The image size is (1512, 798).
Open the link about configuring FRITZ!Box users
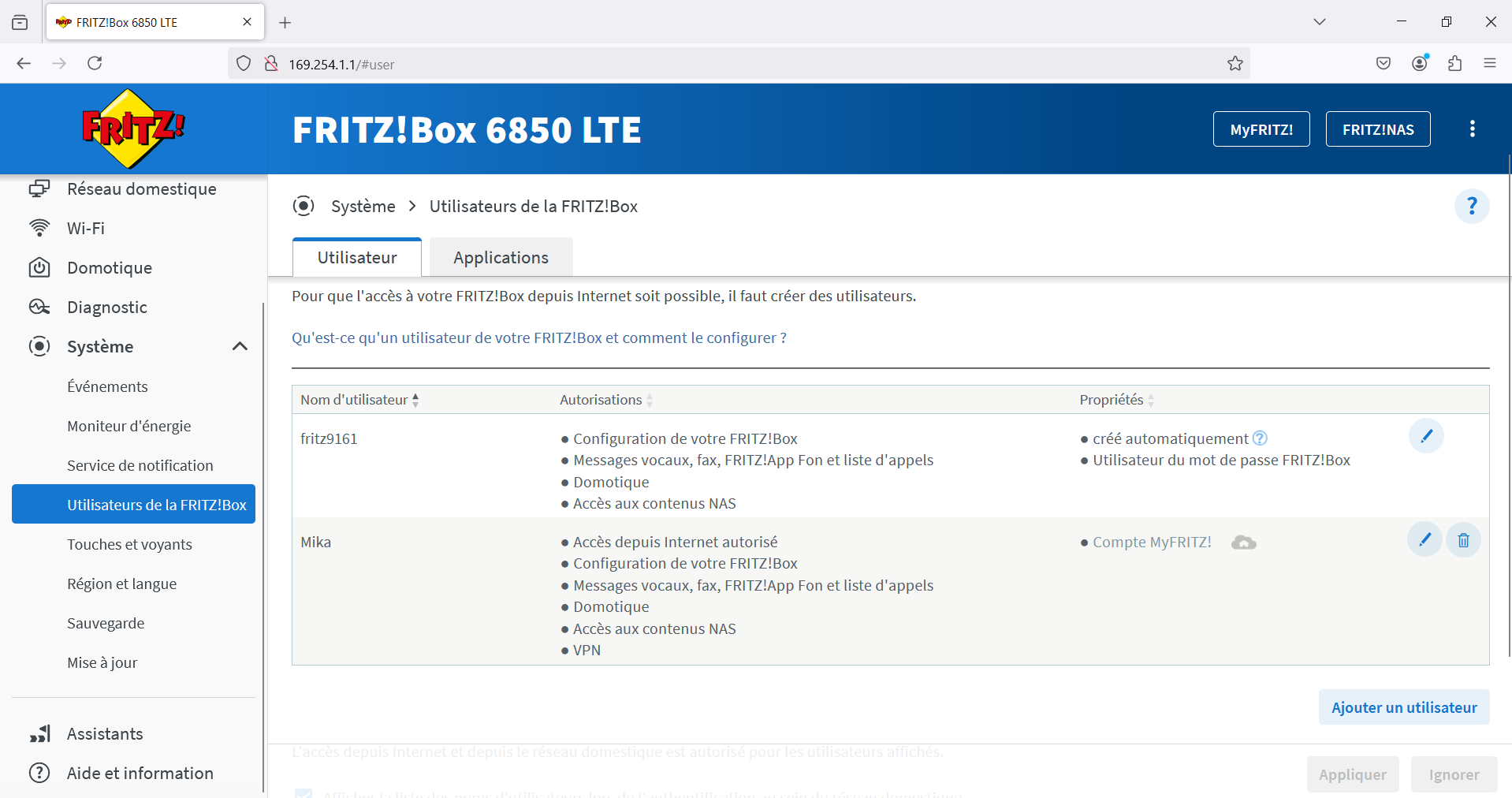[539, 337]
